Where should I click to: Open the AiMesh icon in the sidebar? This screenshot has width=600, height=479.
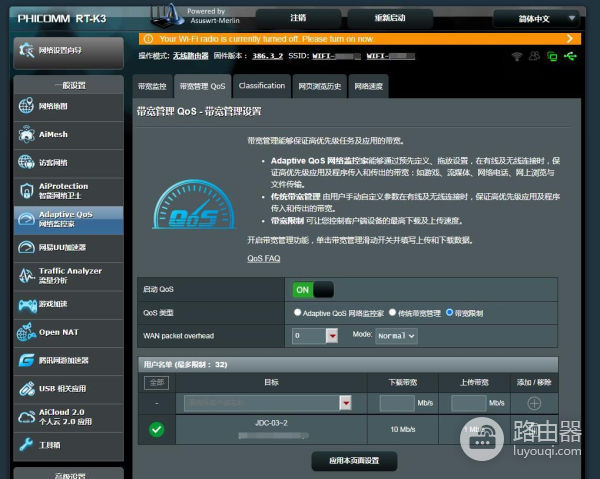tap(26, 134)
